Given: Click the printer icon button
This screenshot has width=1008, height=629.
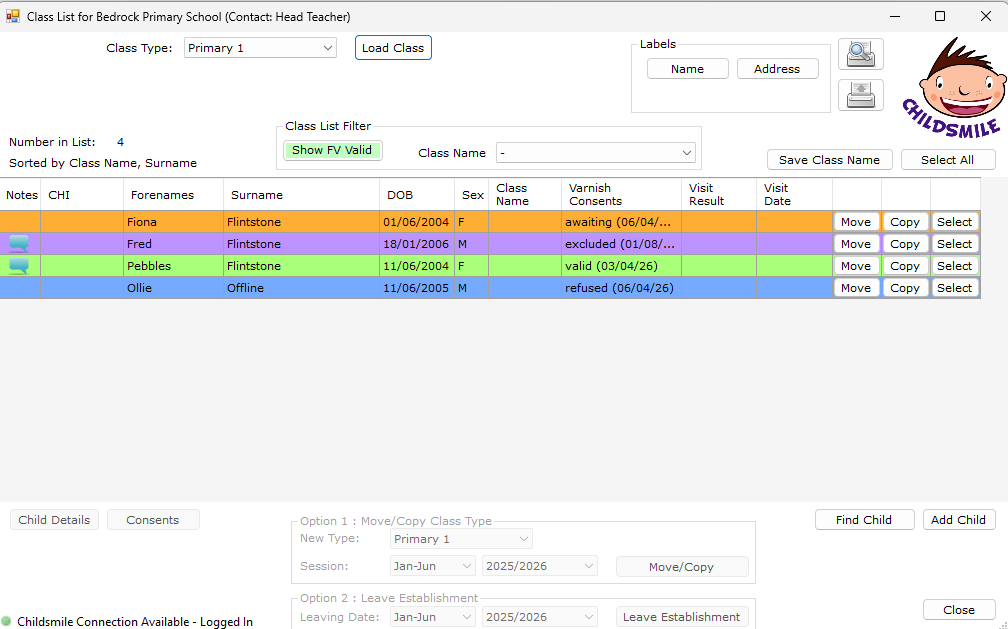Looking at the screenshot, I should [x=860, y=95].
